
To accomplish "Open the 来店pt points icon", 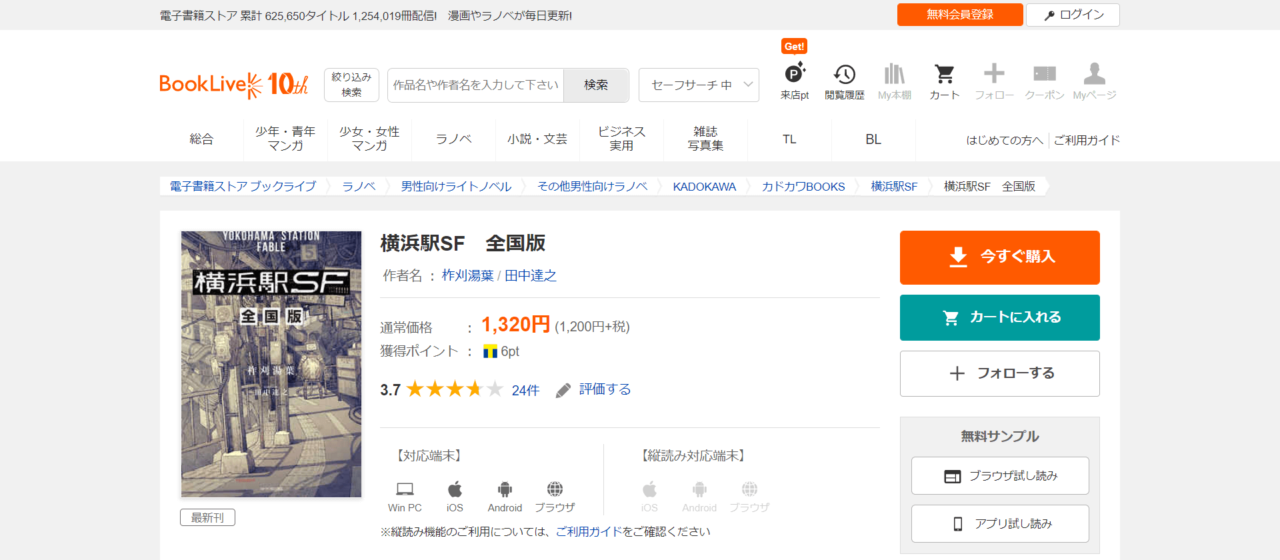I will pos(794,80).
